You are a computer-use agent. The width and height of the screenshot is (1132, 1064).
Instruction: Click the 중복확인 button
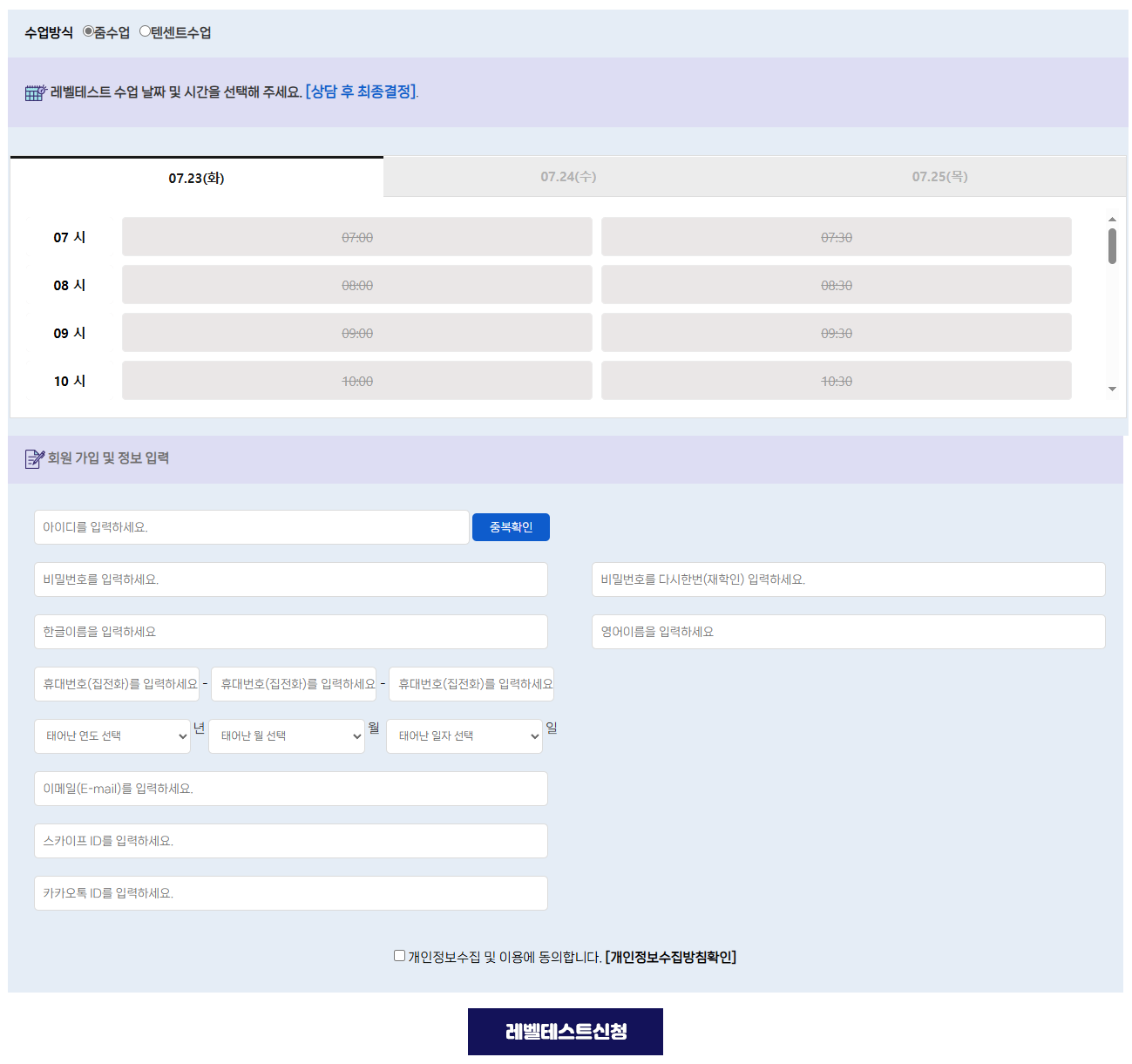pyautogui.click(x=511, y=527)
